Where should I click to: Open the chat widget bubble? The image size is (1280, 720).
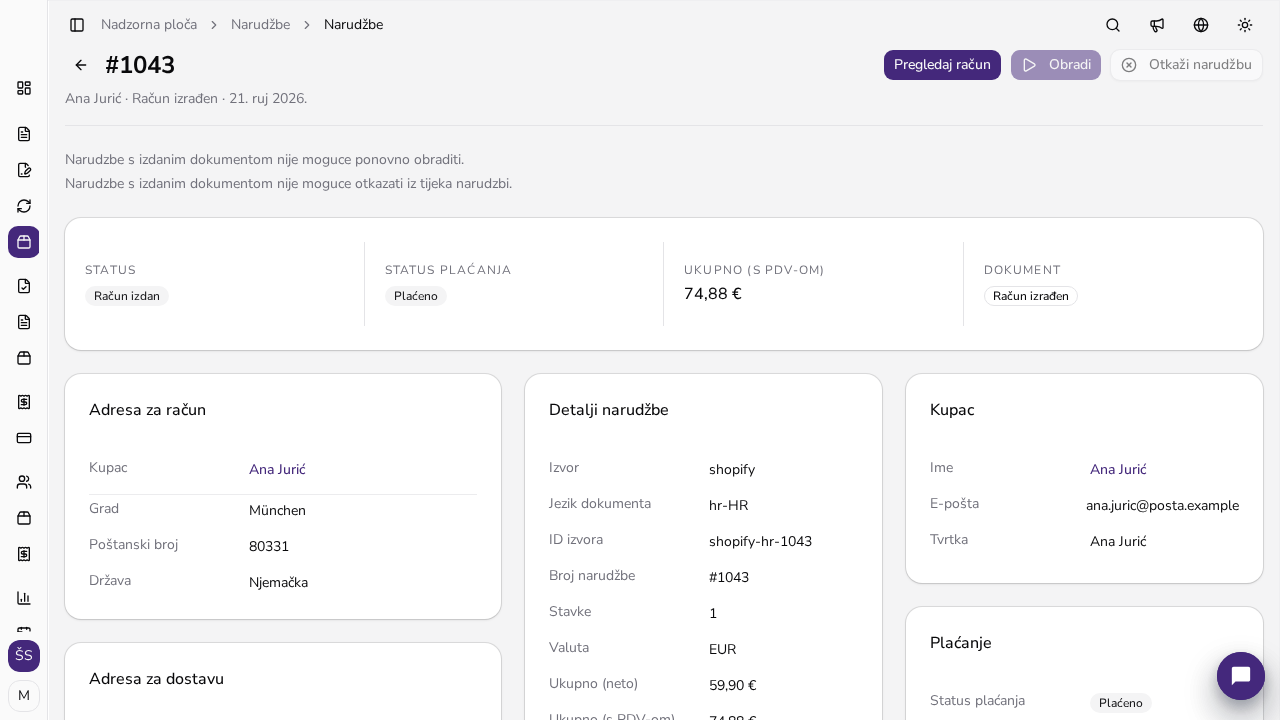1241,676
